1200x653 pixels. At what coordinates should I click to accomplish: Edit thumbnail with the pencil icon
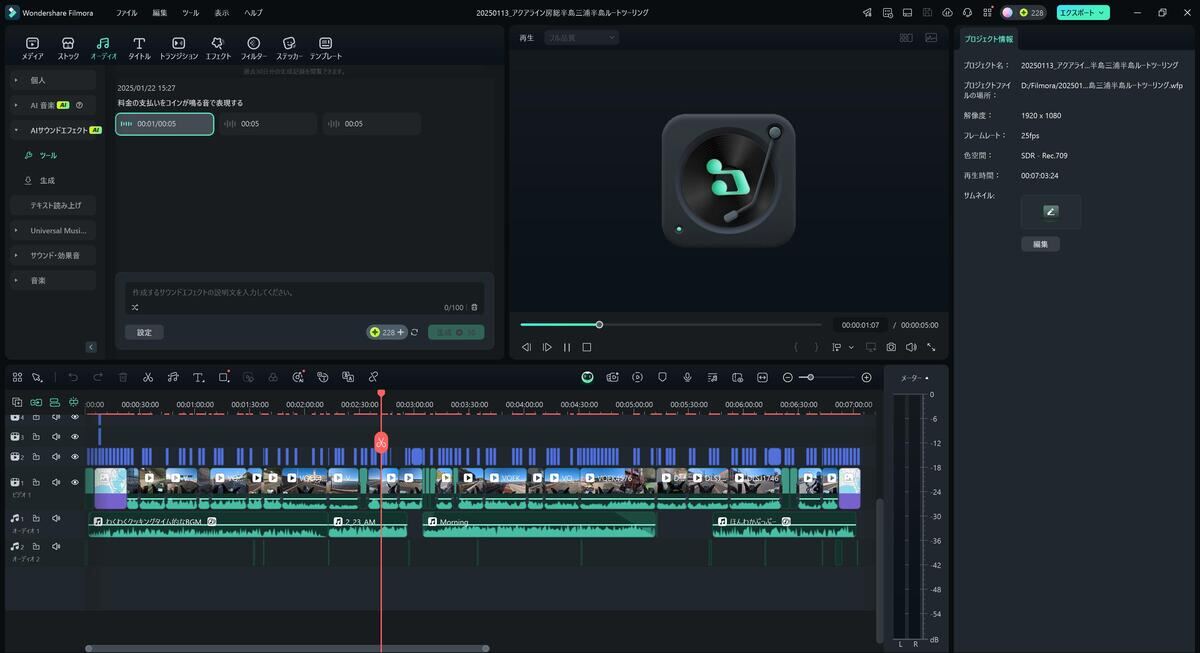click(1050, 211)
